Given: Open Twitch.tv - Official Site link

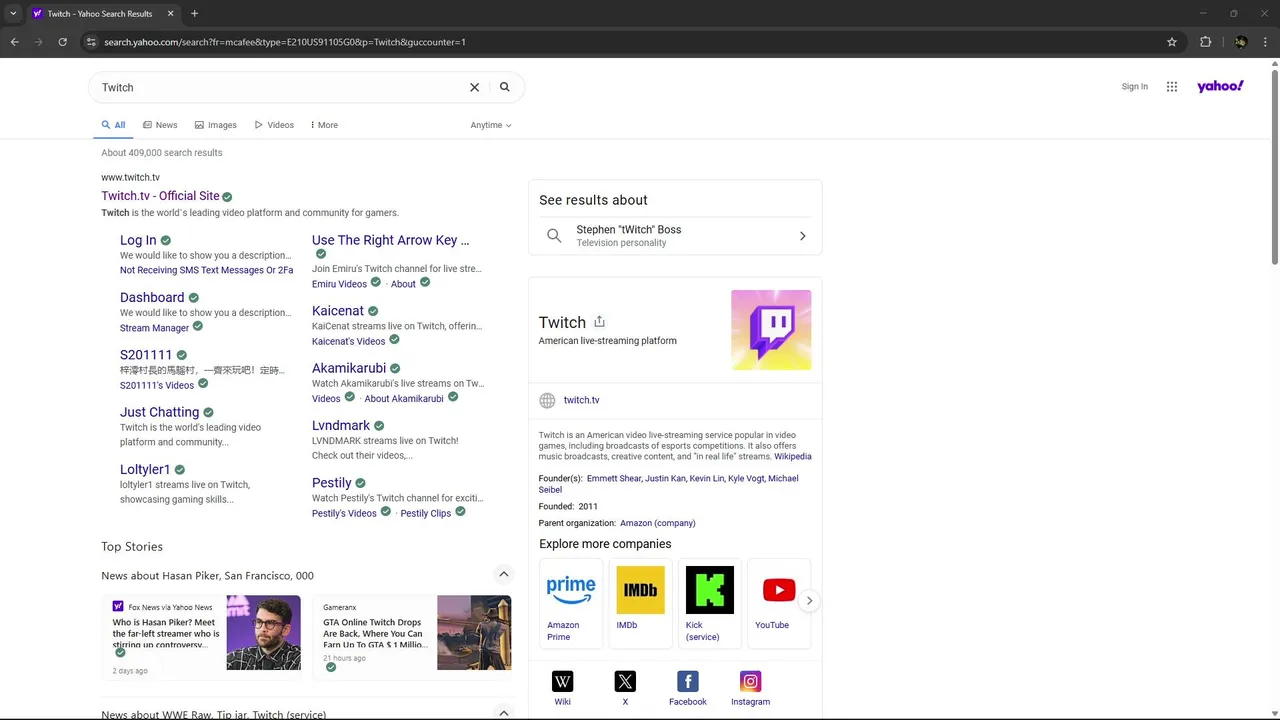Looking at the screenshot, I should (x=160, y=196).
